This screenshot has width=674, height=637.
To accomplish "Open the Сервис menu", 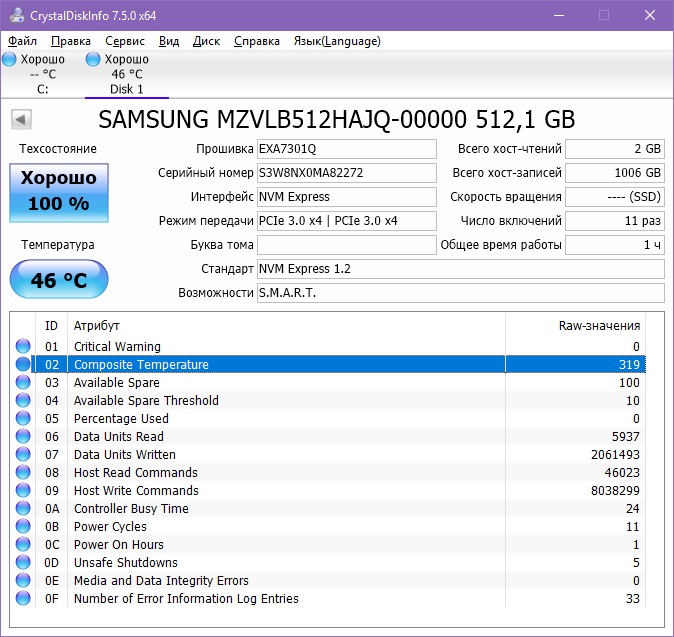I will [125, 41].
